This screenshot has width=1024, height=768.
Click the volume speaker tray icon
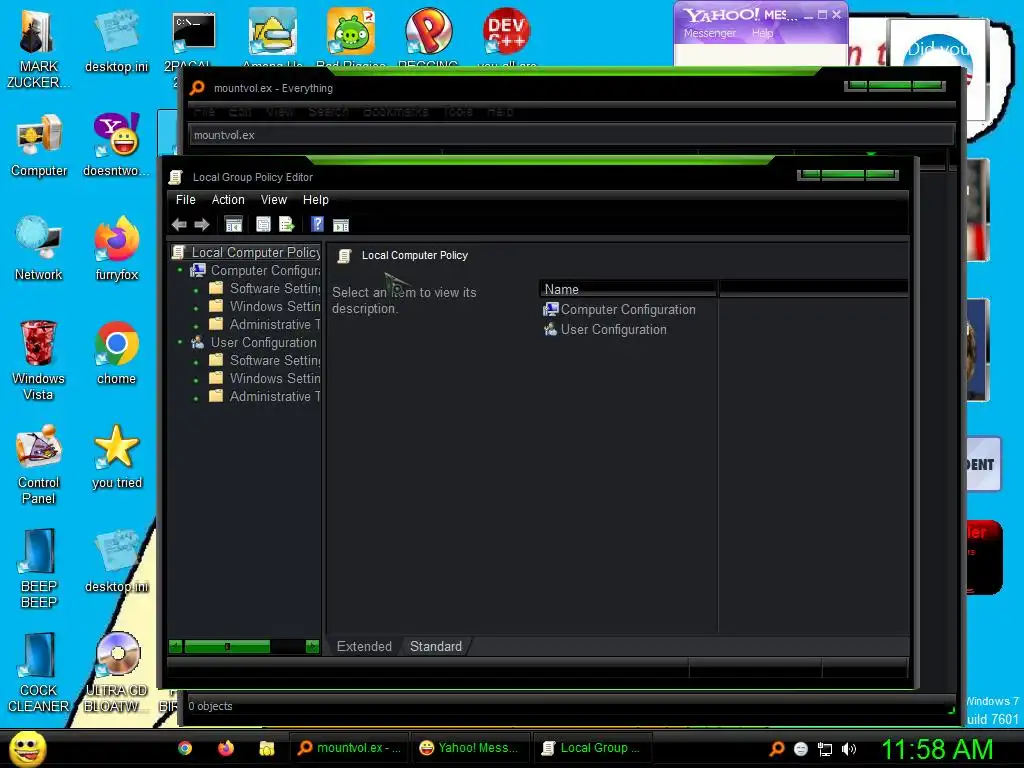[849, 749]
